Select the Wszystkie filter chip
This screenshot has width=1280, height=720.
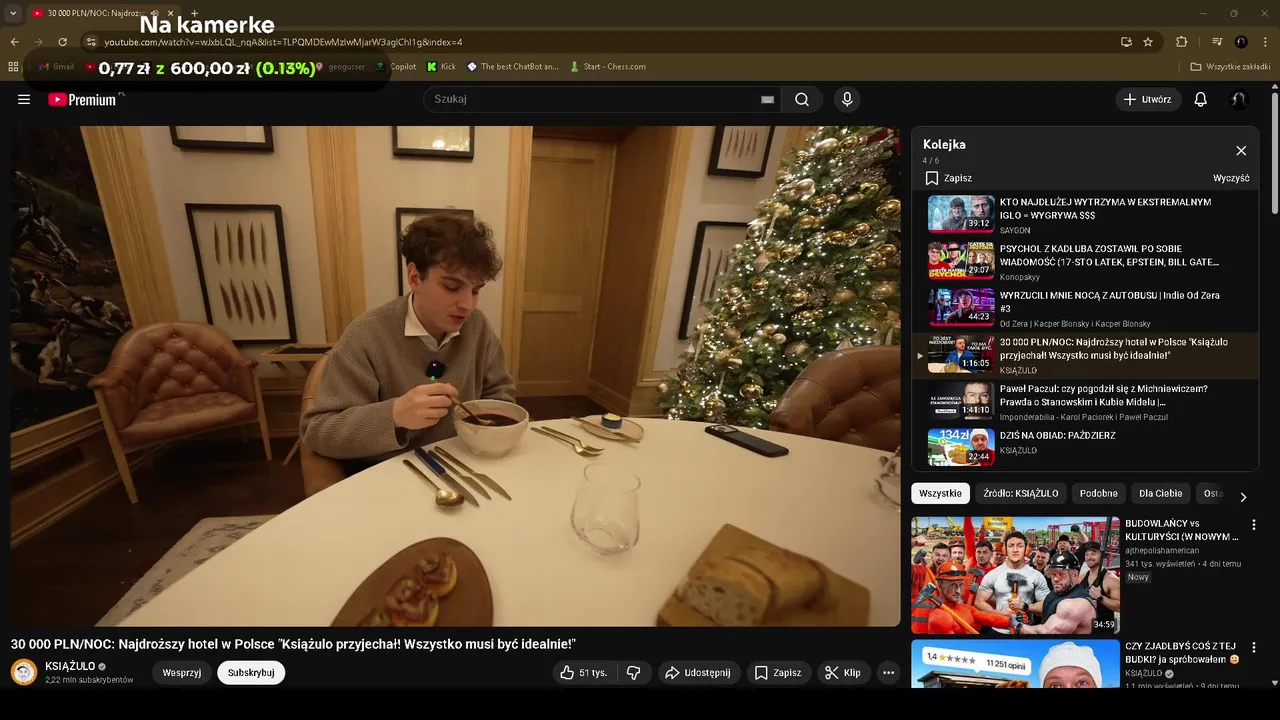click(x=940, y=493)
